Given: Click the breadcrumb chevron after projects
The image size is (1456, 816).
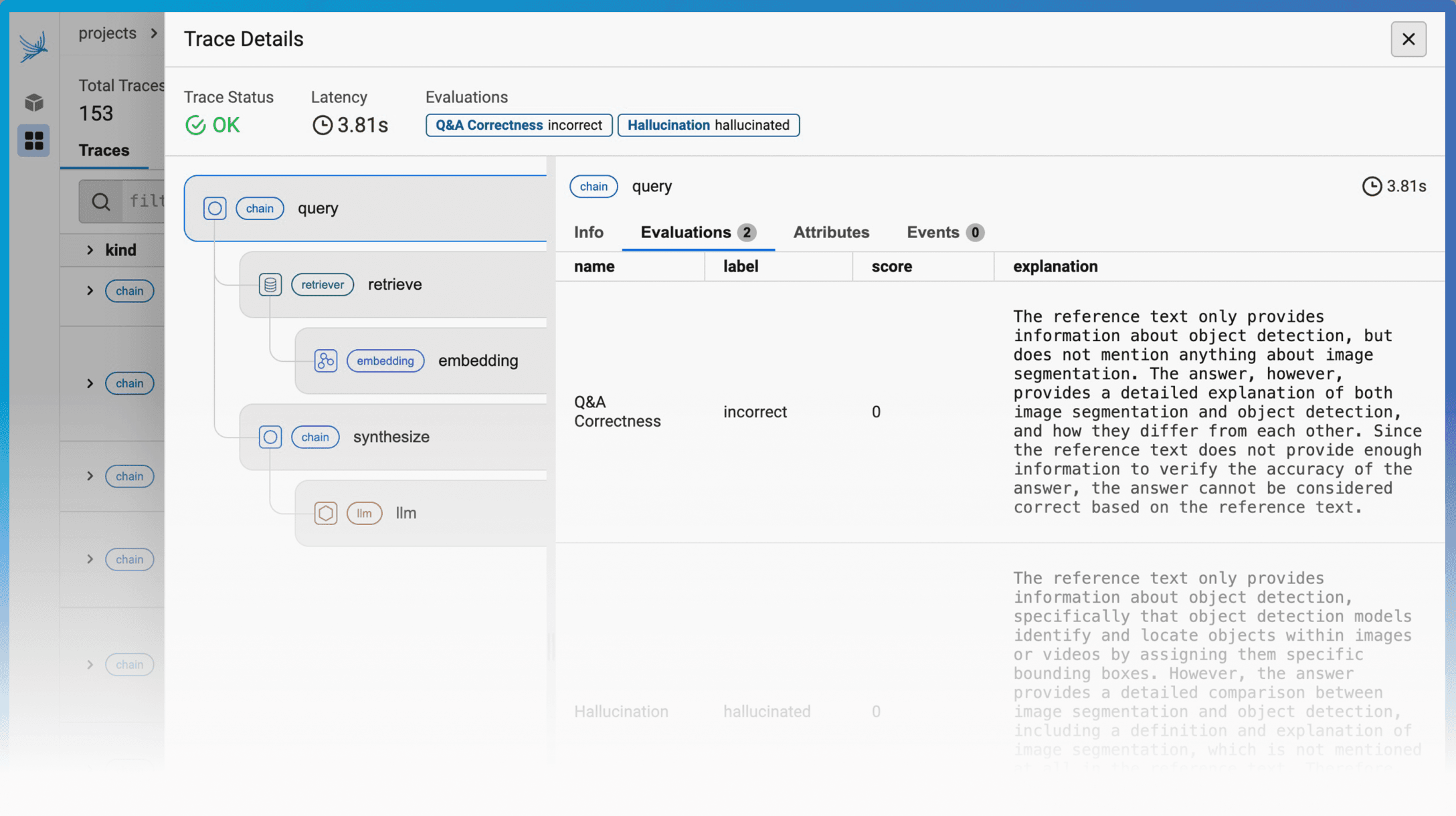Looking at the screenshot, I should pyautogui.click(x=155, y=33).
